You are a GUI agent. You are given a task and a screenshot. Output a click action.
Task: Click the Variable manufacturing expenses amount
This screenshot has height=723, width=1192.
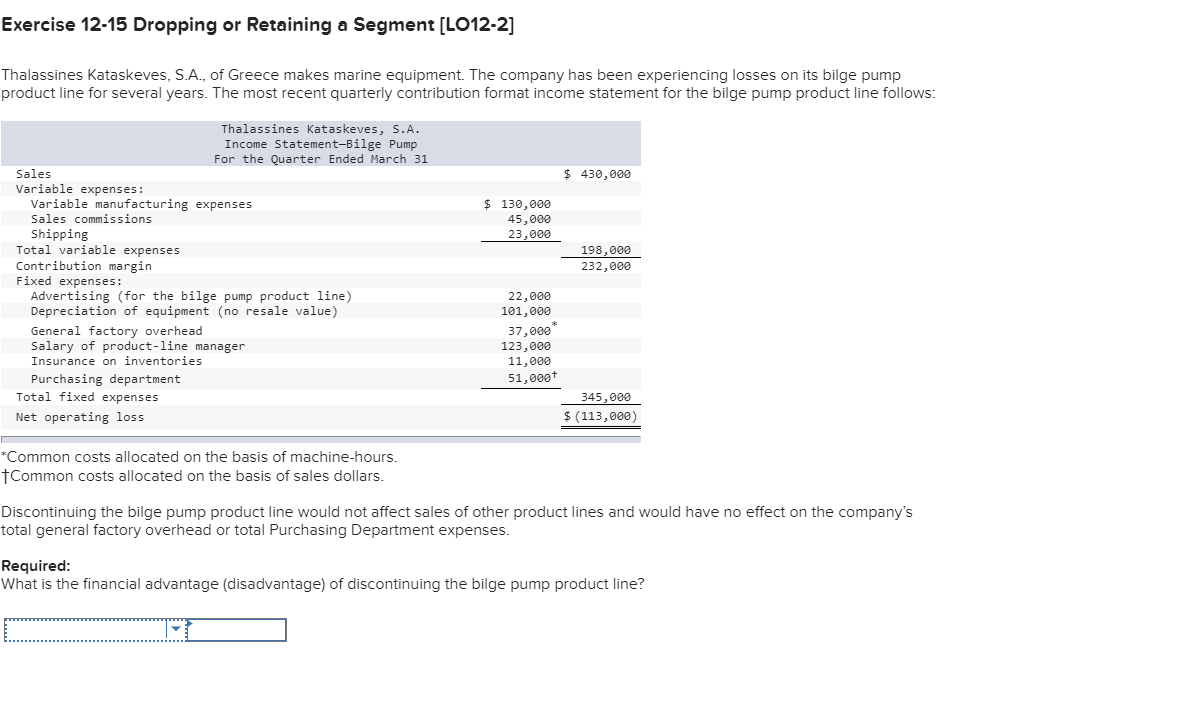click(x=520, y=203)
